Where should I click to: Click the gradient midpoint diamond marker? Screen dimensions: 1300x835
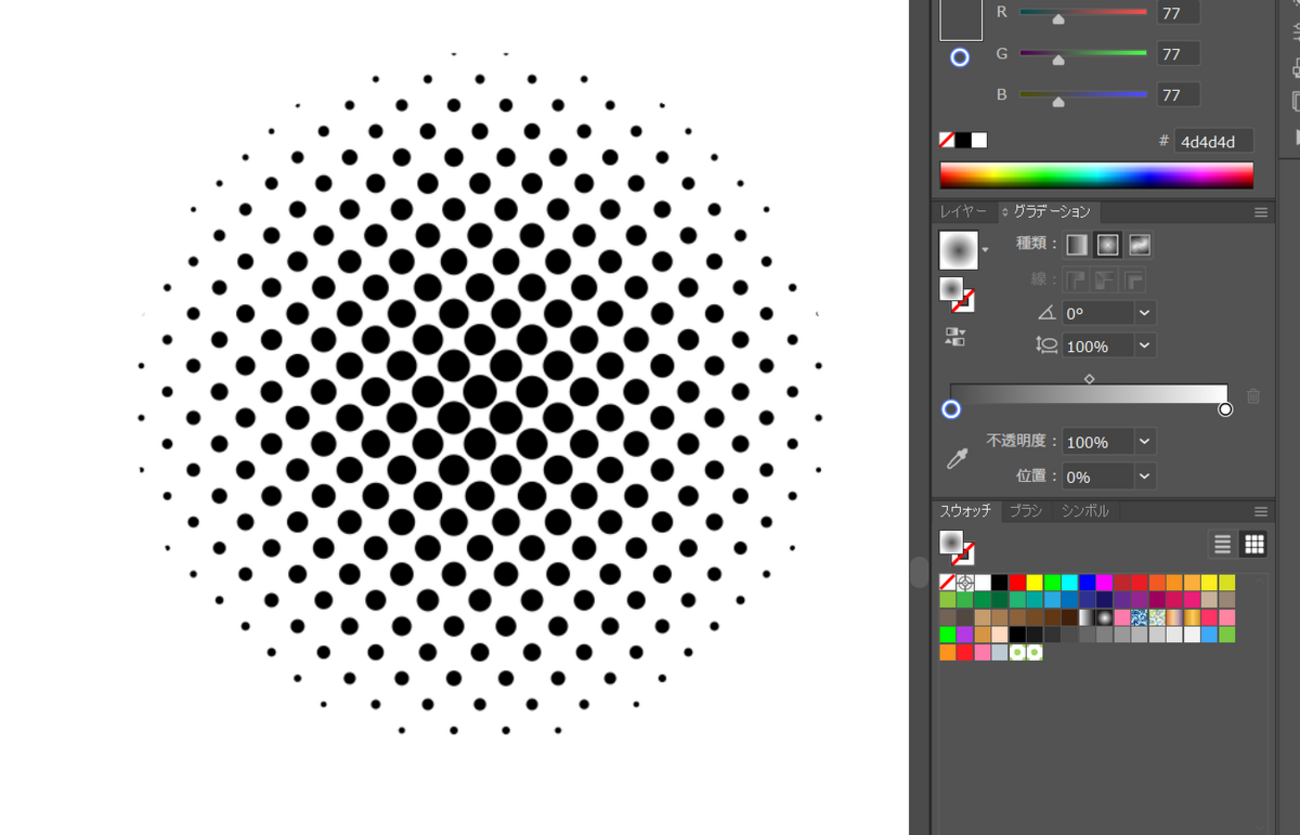[1089, 379]
